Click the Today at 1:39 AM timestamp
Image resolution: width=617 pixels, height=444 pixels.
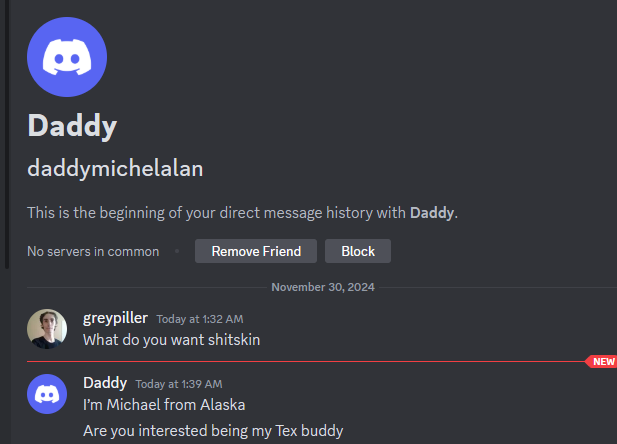click(x=179, y=384)
